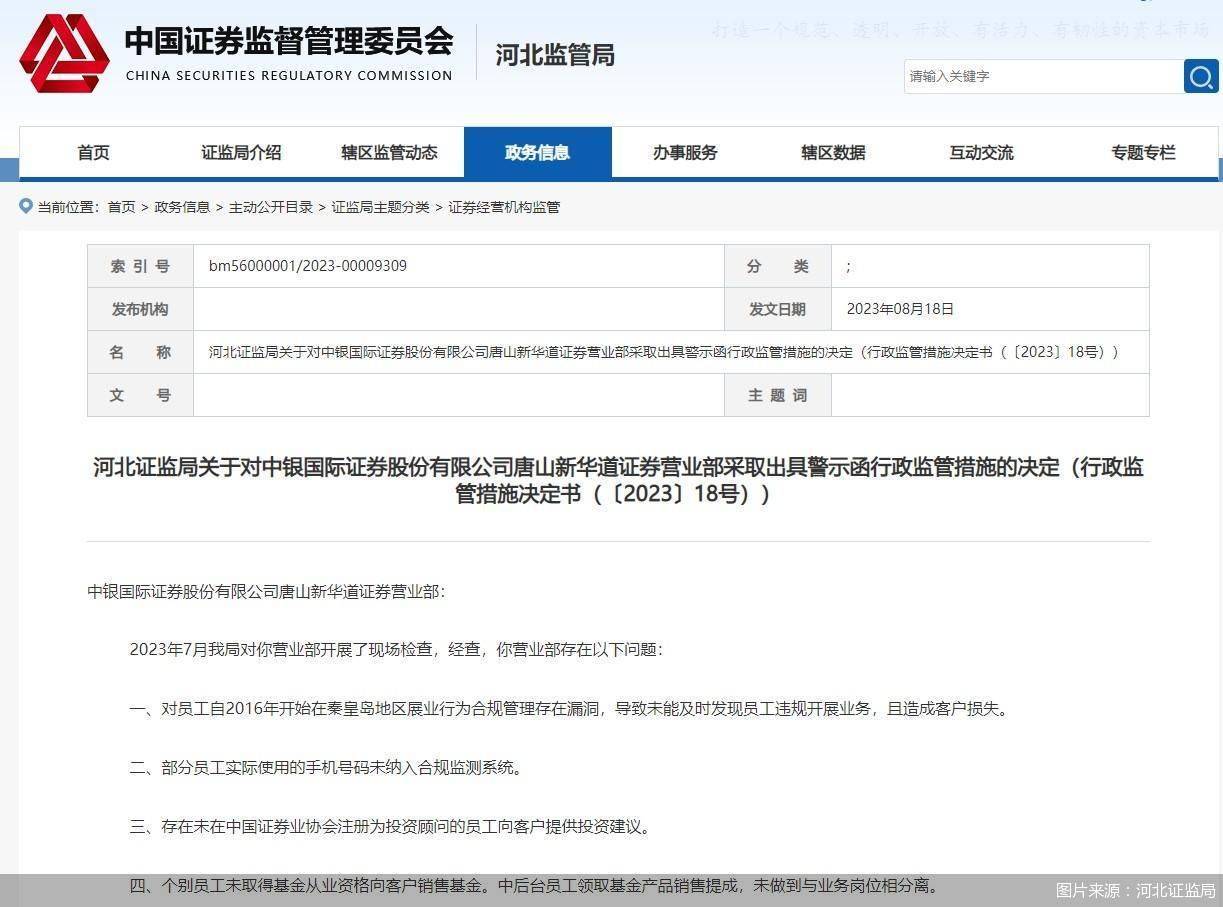Click the 河北监管局 header label

coord(555,55)
